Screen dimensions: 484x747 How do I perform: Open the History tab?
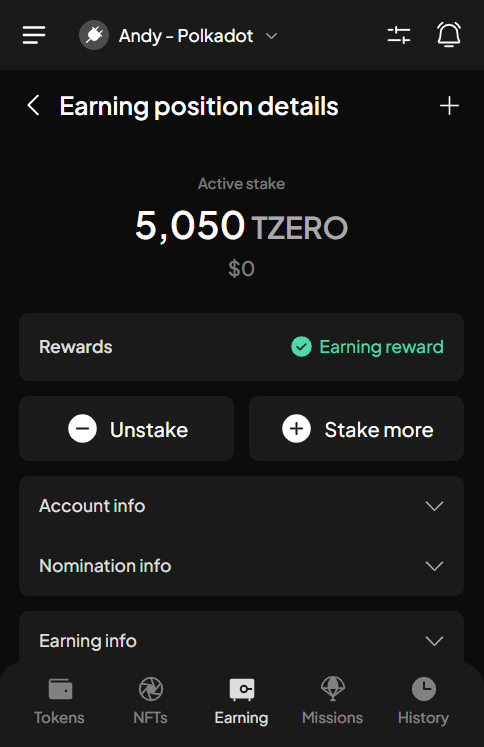click(424, 702)
